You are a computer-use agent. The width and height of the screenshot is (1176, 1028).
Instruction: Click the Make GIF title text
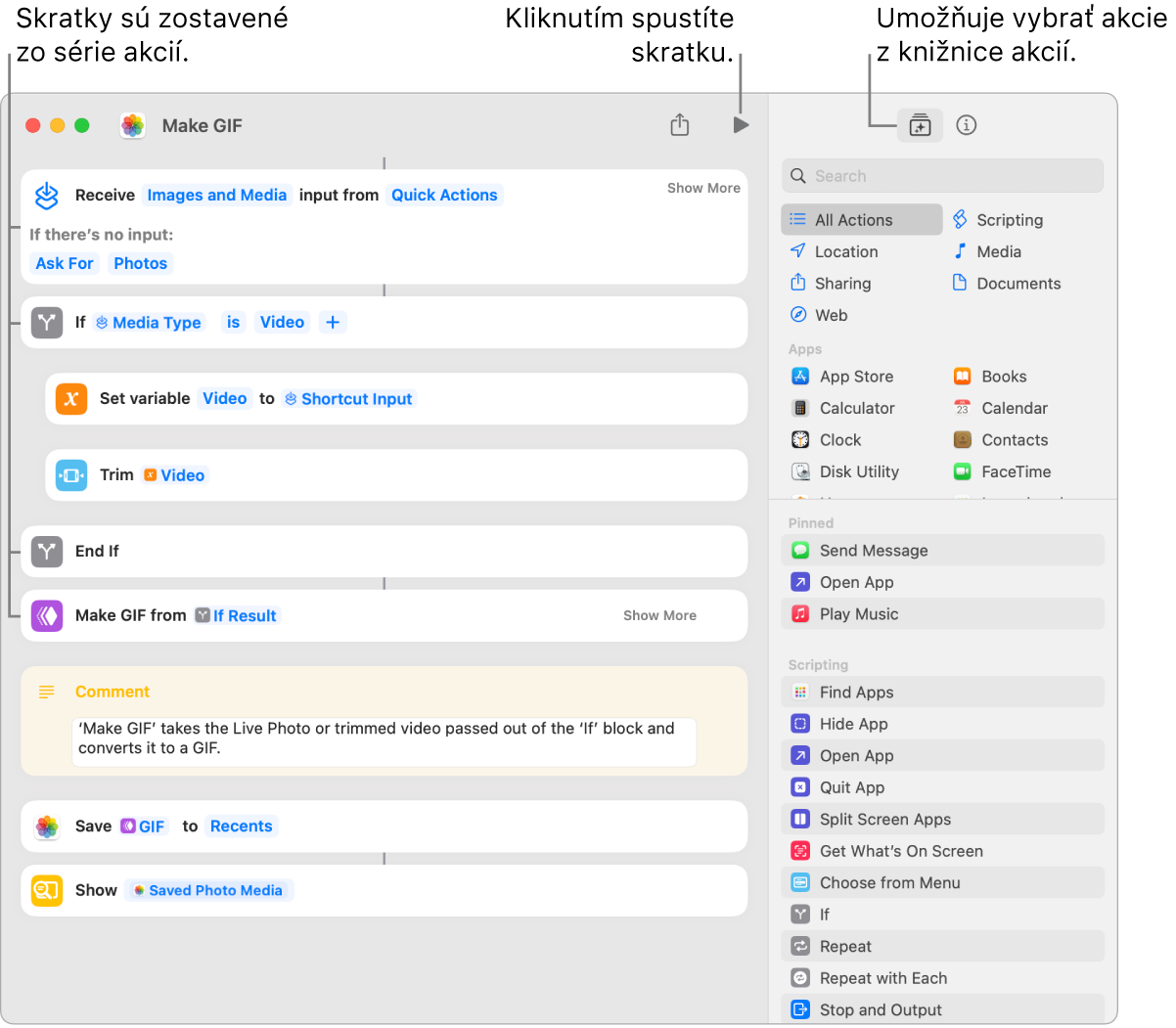(x=202, y=125)
